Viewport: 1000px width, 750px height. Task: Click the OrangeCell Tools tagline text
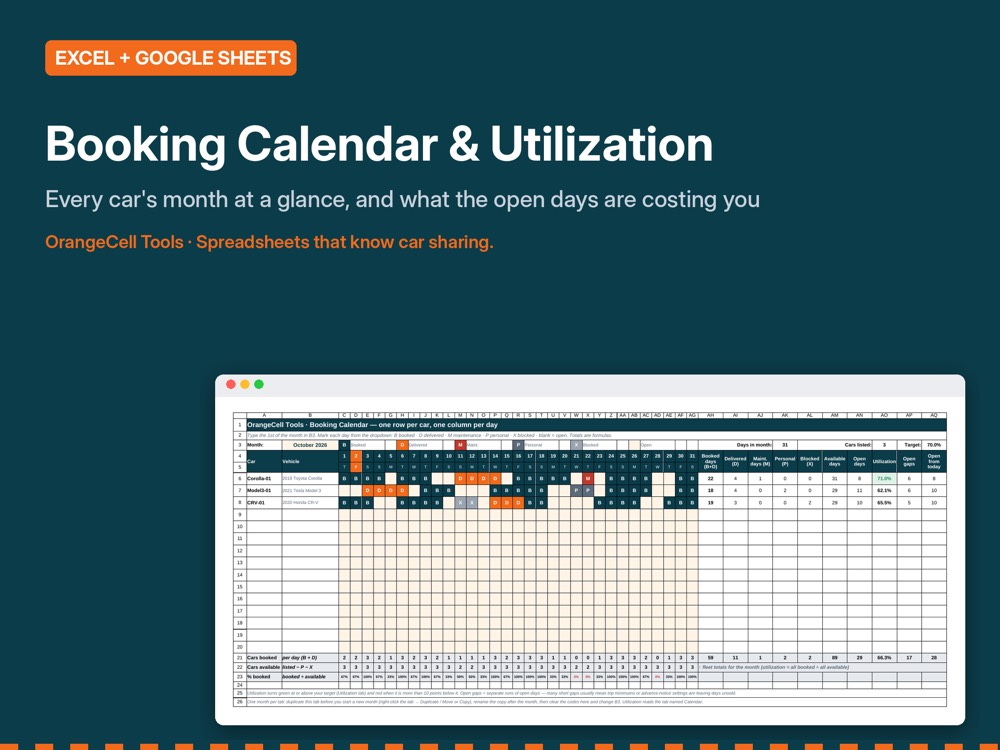(x=269, y=242)
